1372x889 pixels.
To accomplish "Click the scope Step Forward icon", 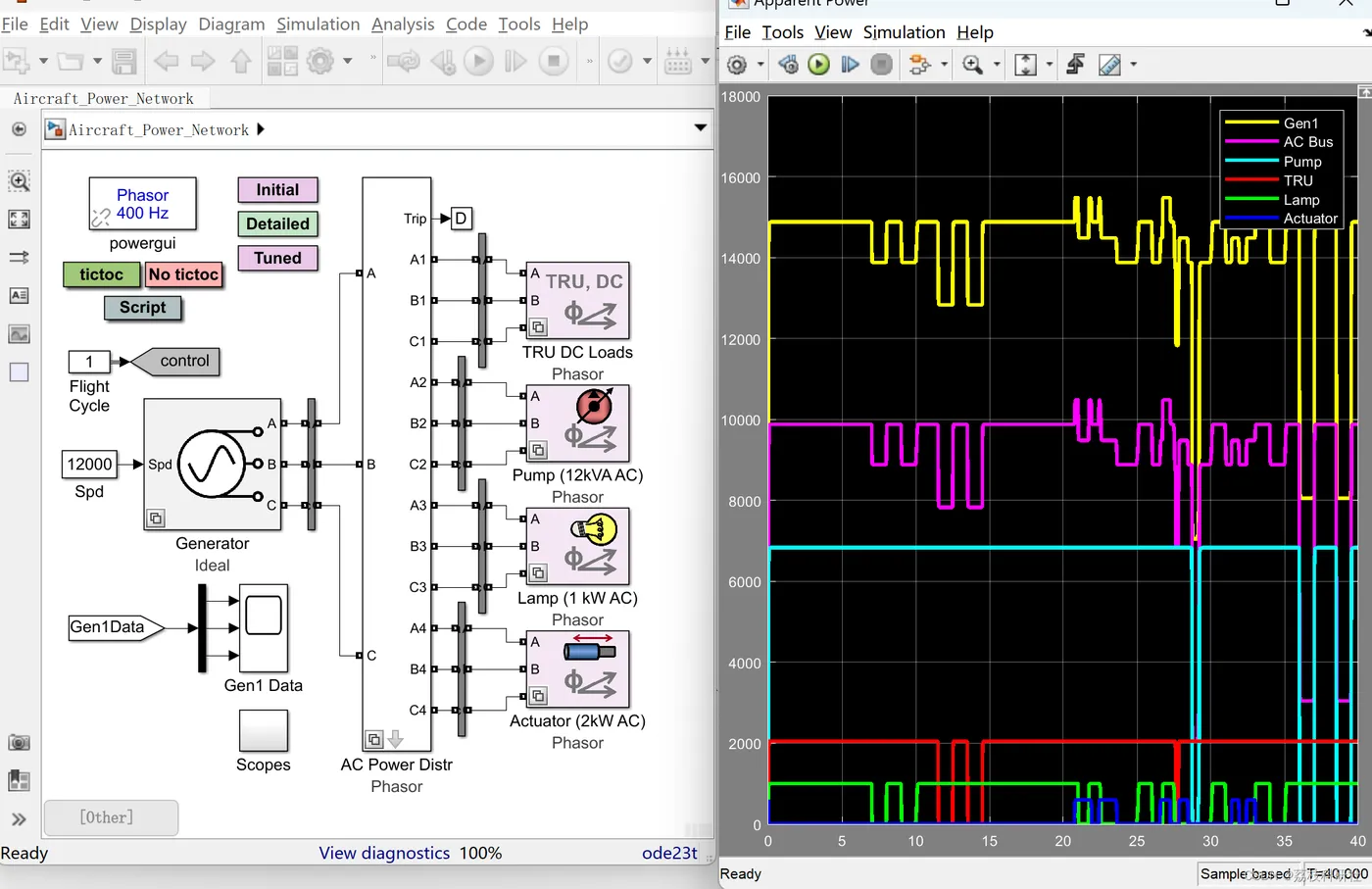I will click(x=851, y=65).
